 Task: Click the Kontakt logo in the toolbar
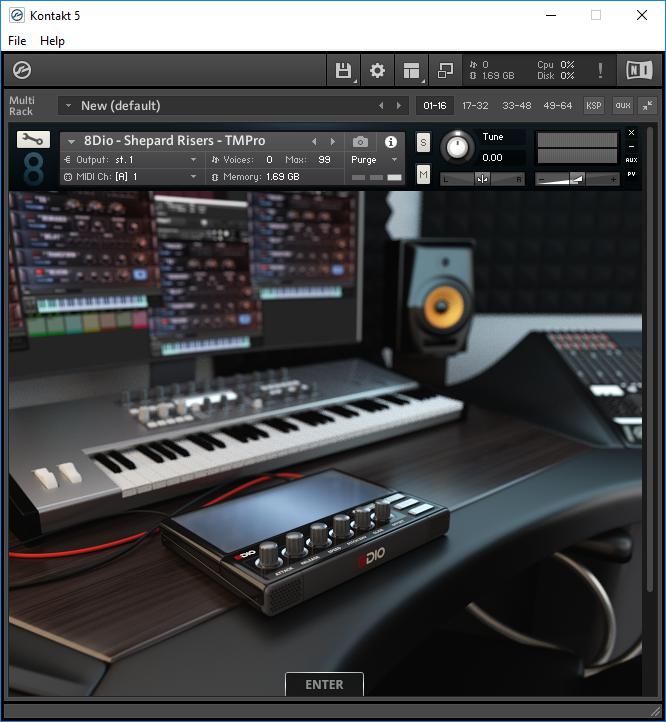click(x=22, y=70)
